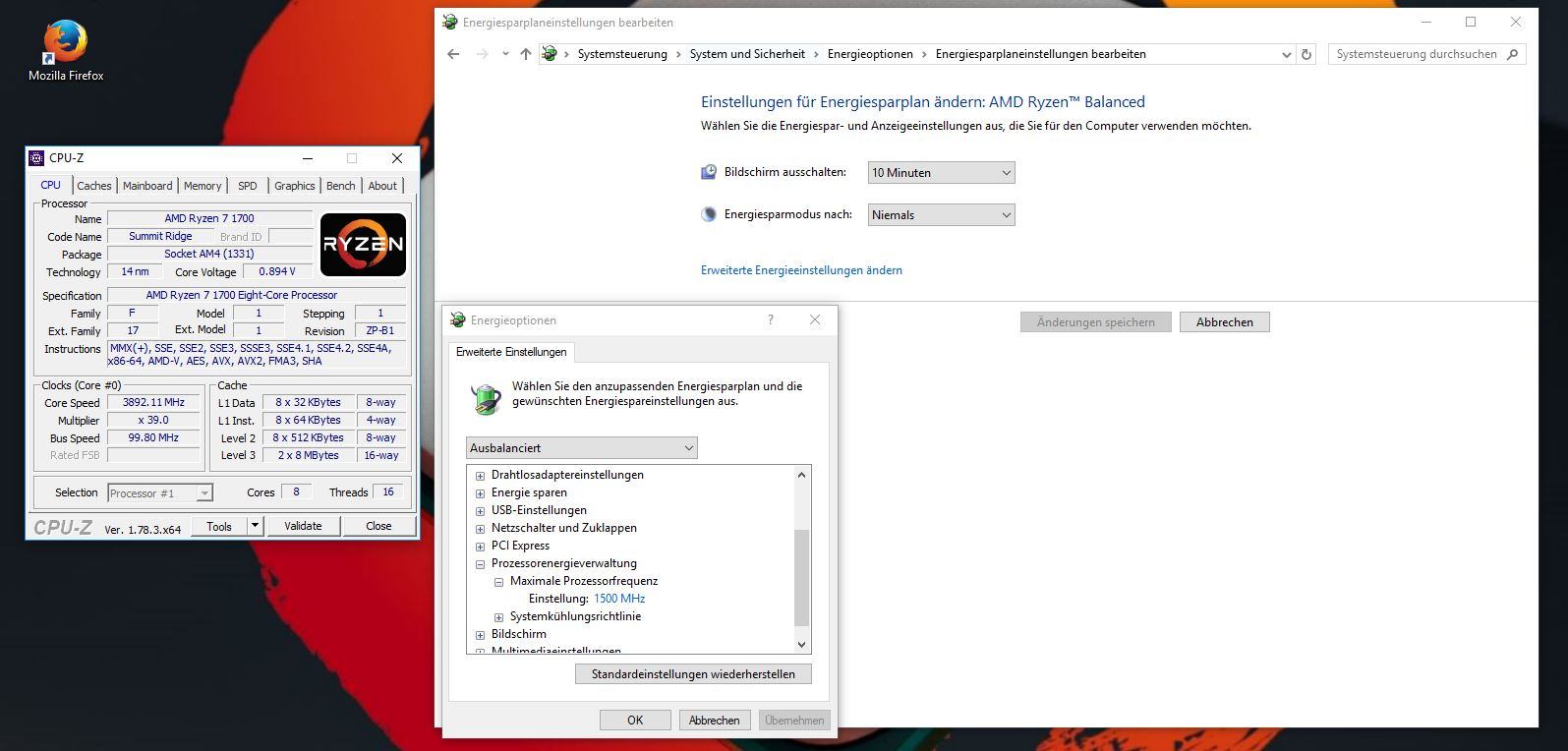The height and width of the screenshot is (751, 1568).
Task: Switch to Bench tab in CPU-Z
Action: click(341, 186)
